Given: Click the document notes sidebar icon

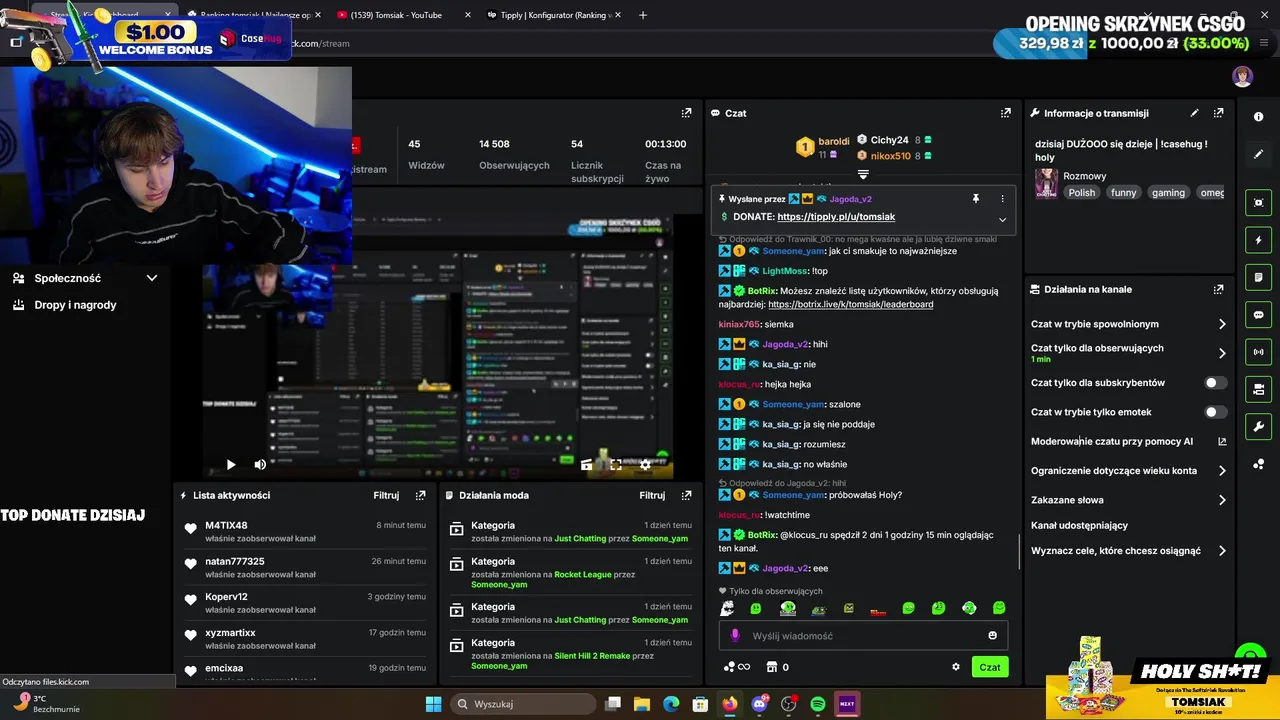Looking at the screenshot, I should [1258, 277].
